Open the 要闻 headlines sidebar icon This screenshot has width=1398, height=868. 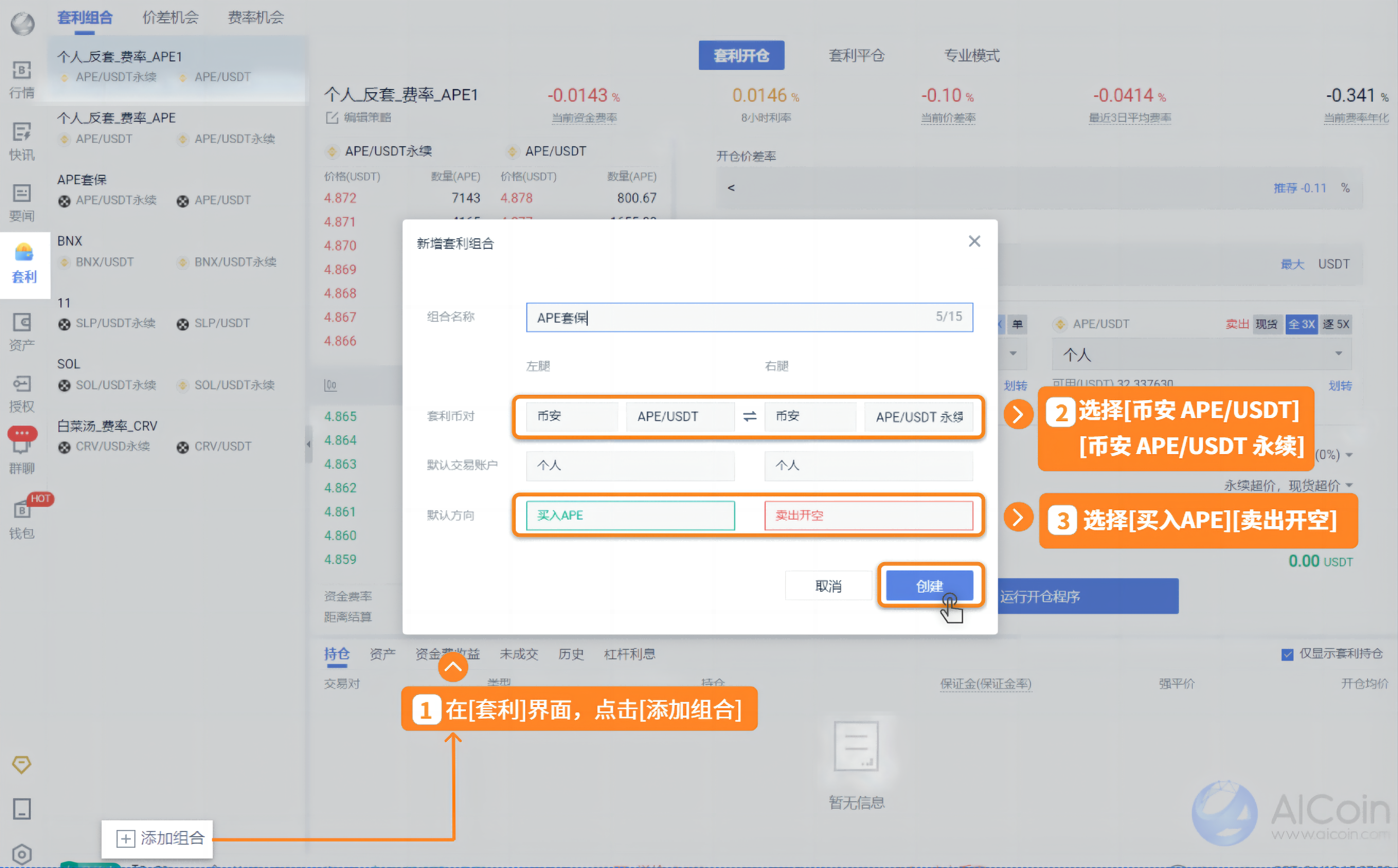pos(22,203)
